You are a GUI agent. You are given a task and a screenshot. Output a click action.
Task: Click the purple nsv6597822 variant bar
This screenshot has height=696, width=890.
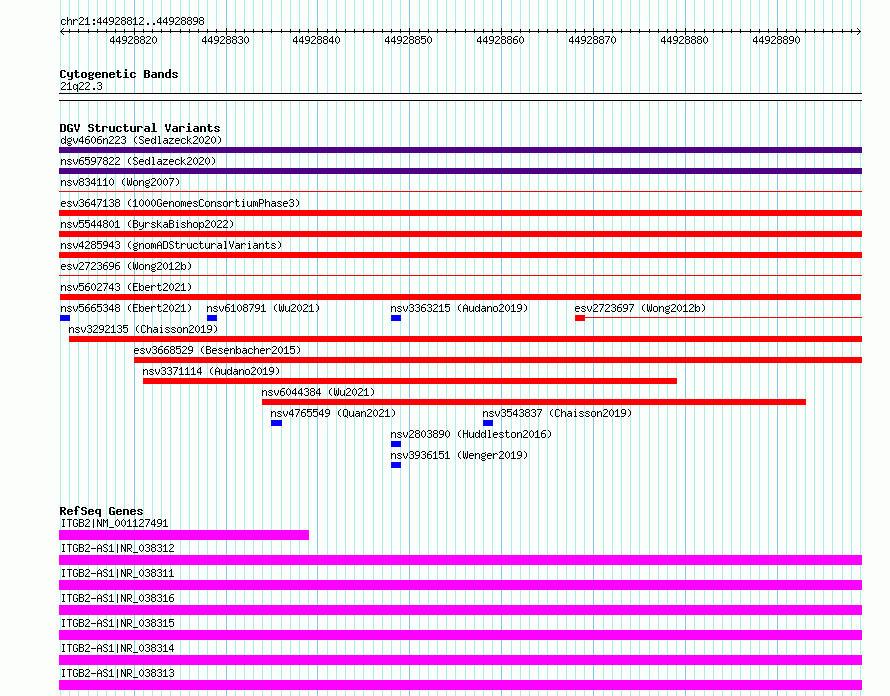pos(460,171)
